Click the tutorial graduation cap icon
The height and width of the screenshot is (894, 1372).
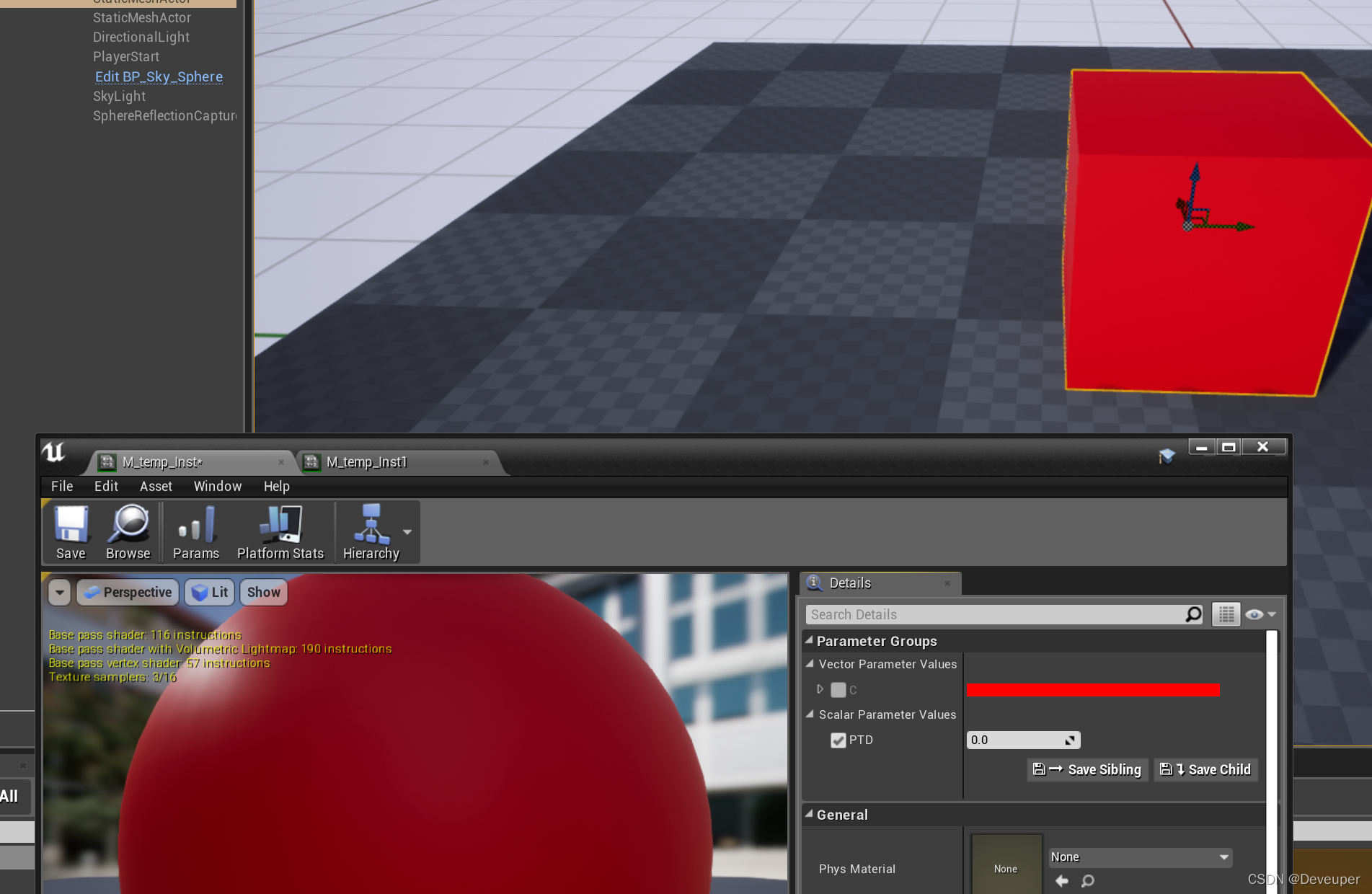1167,456
